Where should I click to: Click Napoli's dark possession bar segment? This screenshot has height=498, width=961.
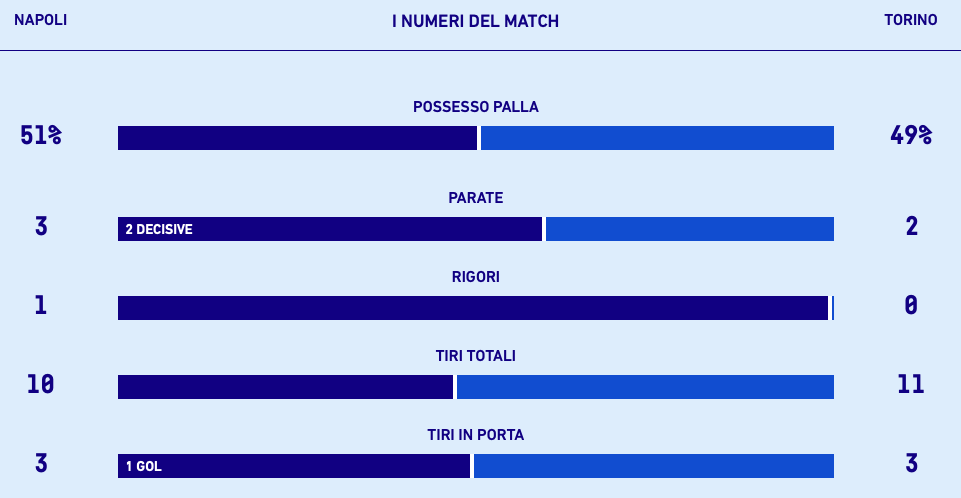point(297,138)
